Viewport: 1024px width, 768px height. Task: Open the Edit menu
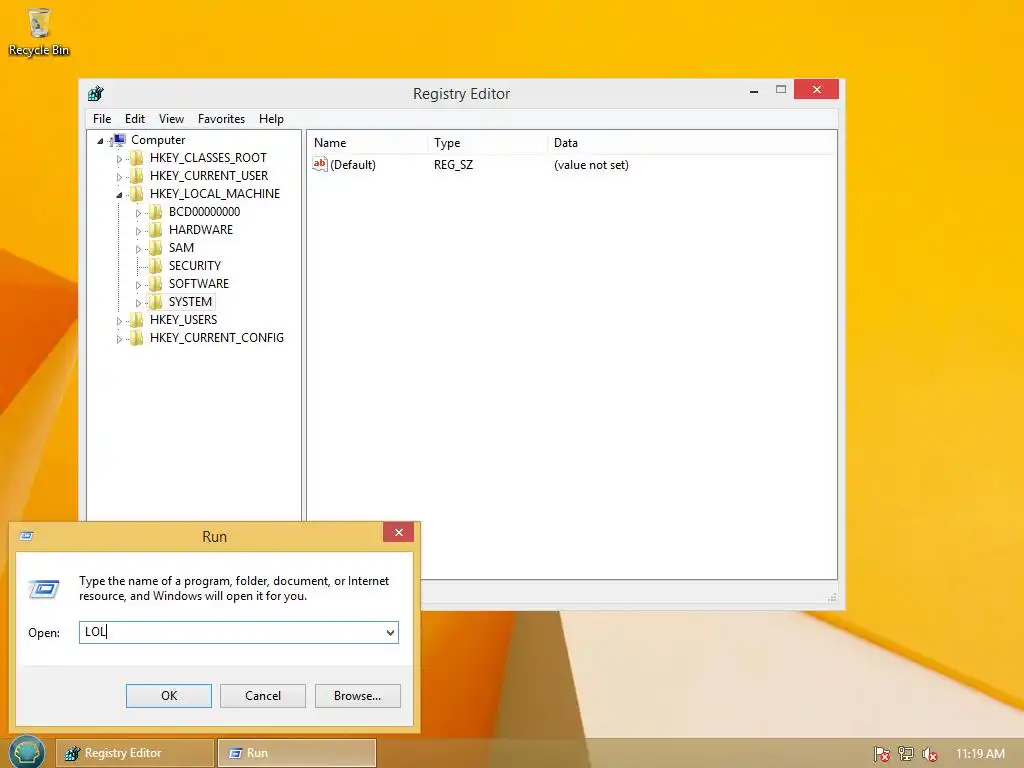pos(135,119)
